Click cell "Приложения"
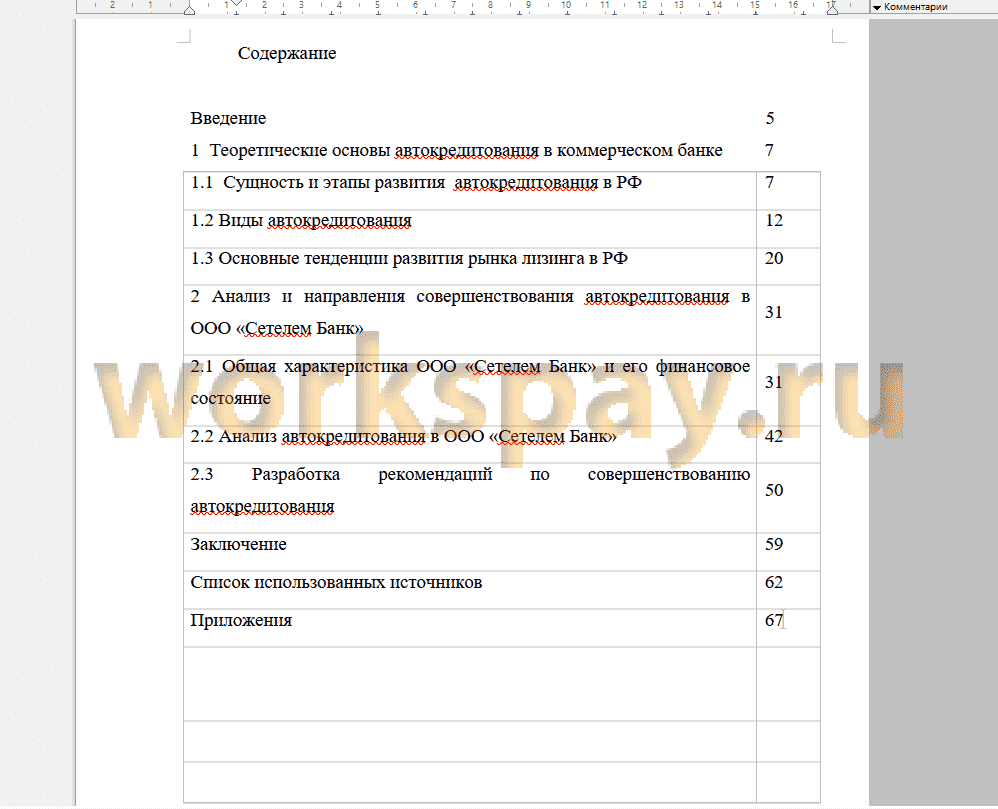The width and height of the screenshot is (998, 809). pyautogui.click(x=470, y=628)
